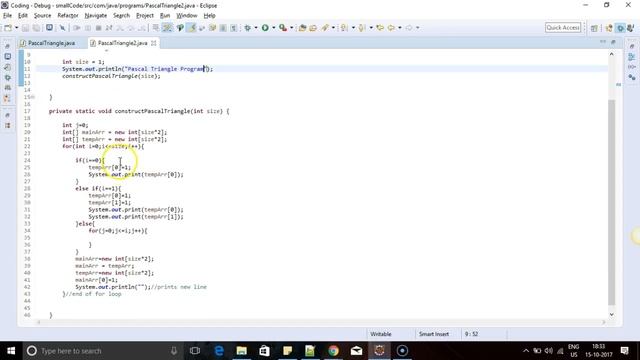Toggle Skip All Breakpoints

coord(62,28)
